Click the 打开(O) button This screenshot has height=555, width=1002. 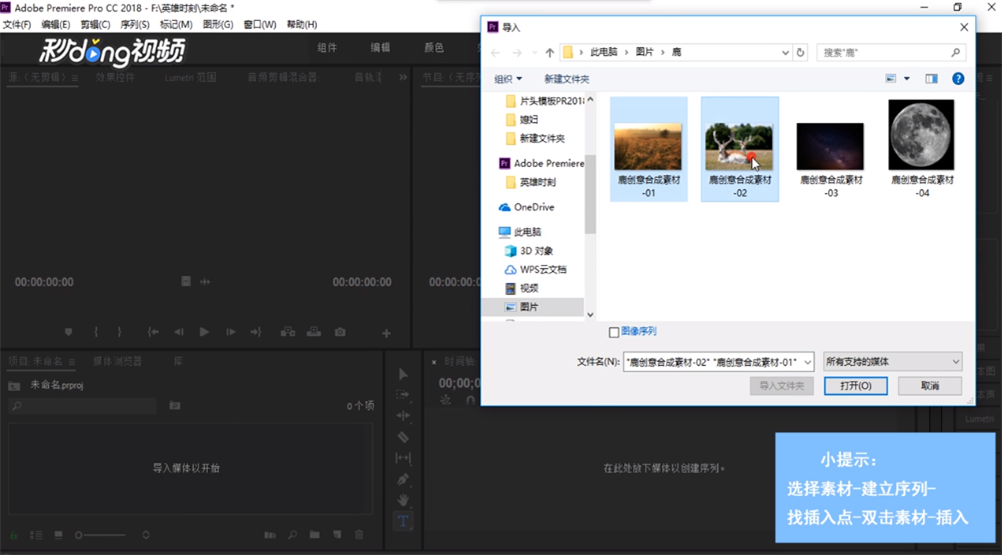[x=855, y=386]
